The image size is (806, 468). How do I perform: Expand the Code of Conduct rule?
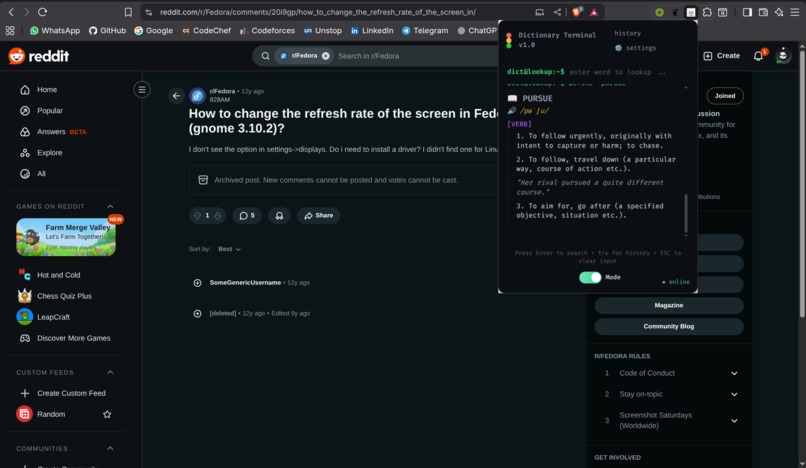tap(734, 373)
